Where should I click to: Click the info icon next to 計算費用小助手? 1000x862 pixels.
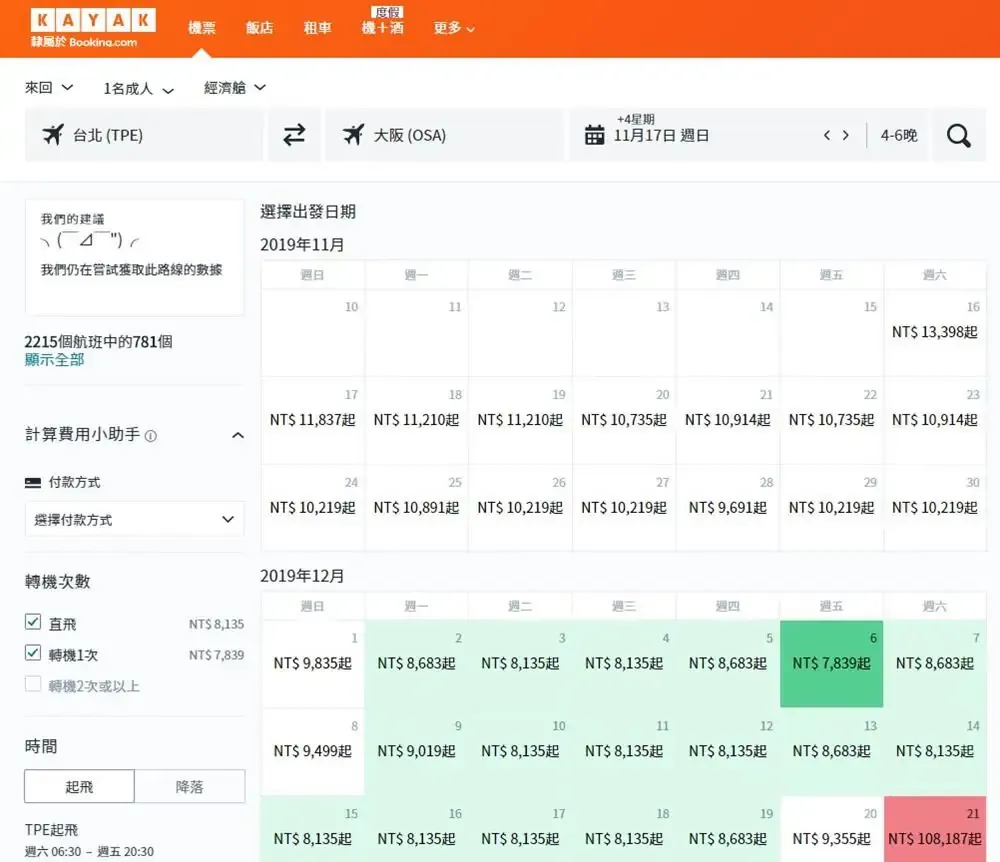(151, 436)
